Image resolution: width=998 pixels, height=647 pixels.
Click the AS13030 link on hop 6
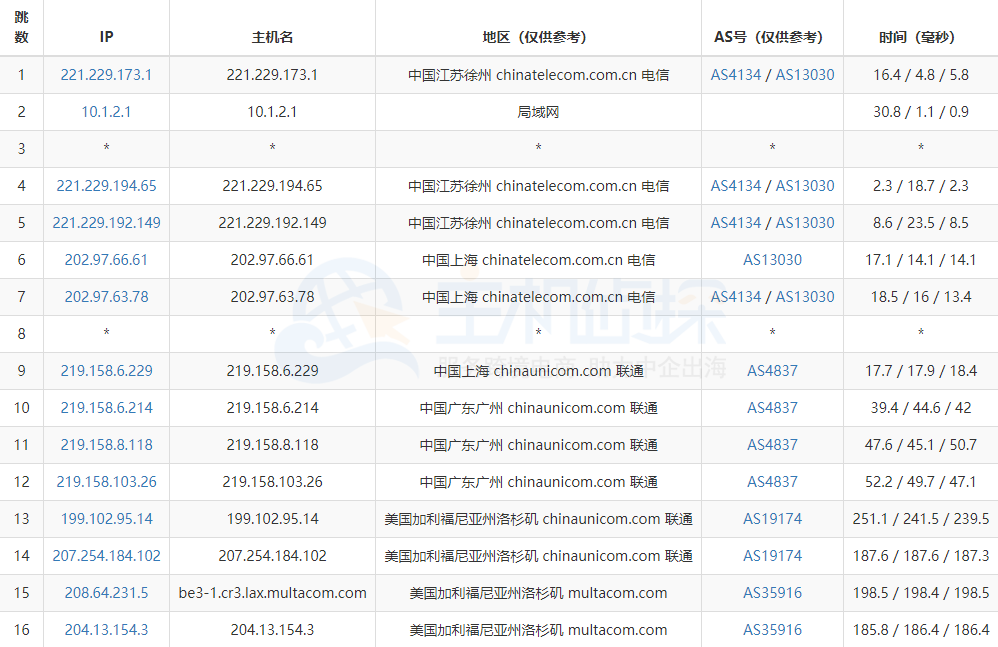(771, 259)
